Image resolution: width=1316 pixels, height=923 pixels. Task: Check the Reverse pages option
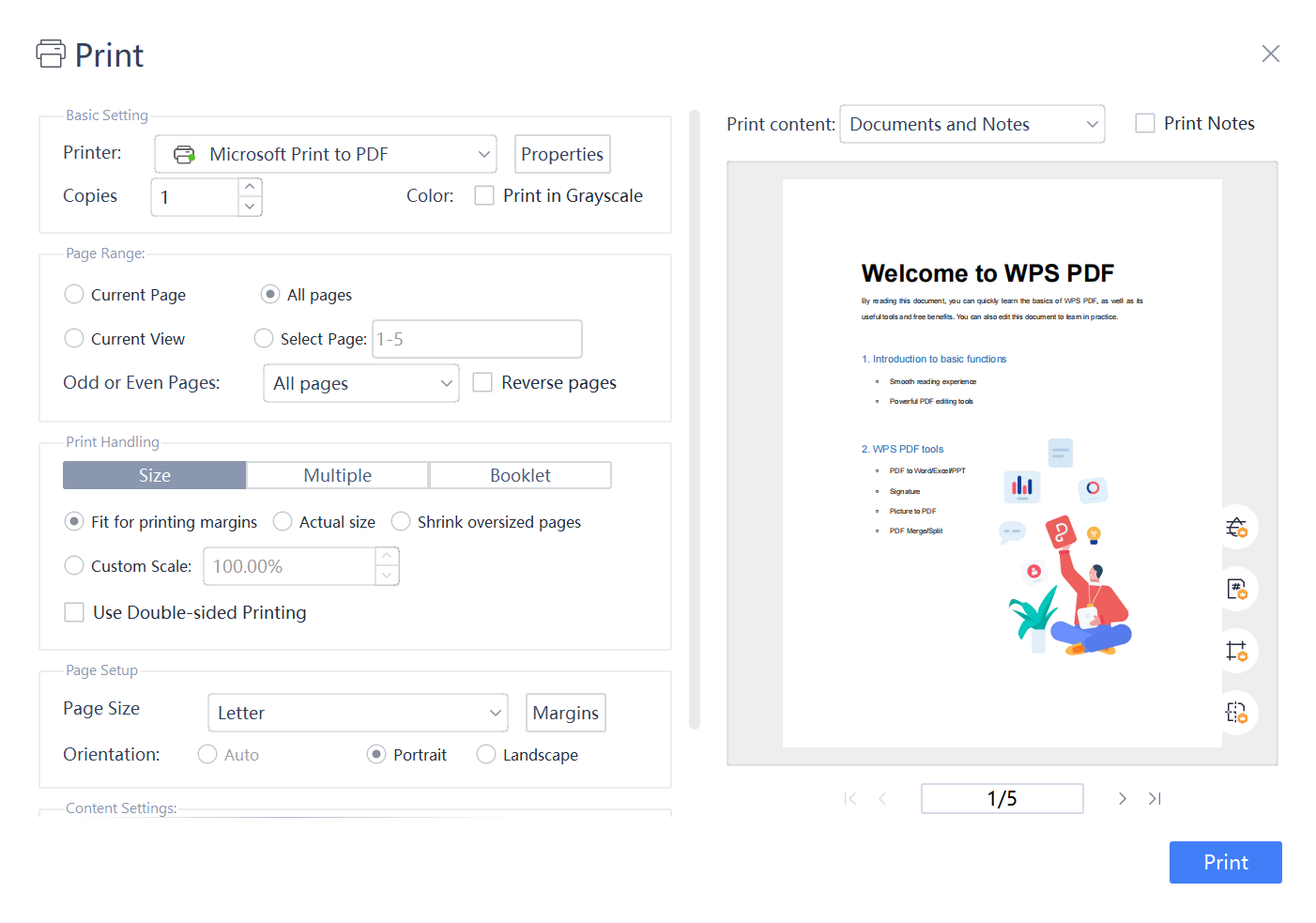coord(482,382)
